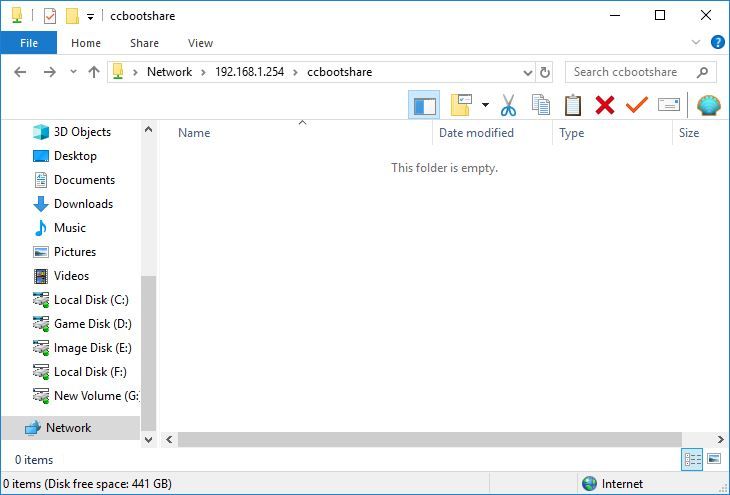730x495 pixels.
Task: Switch to Large icons view in status bar
Action: click(714, 459)
